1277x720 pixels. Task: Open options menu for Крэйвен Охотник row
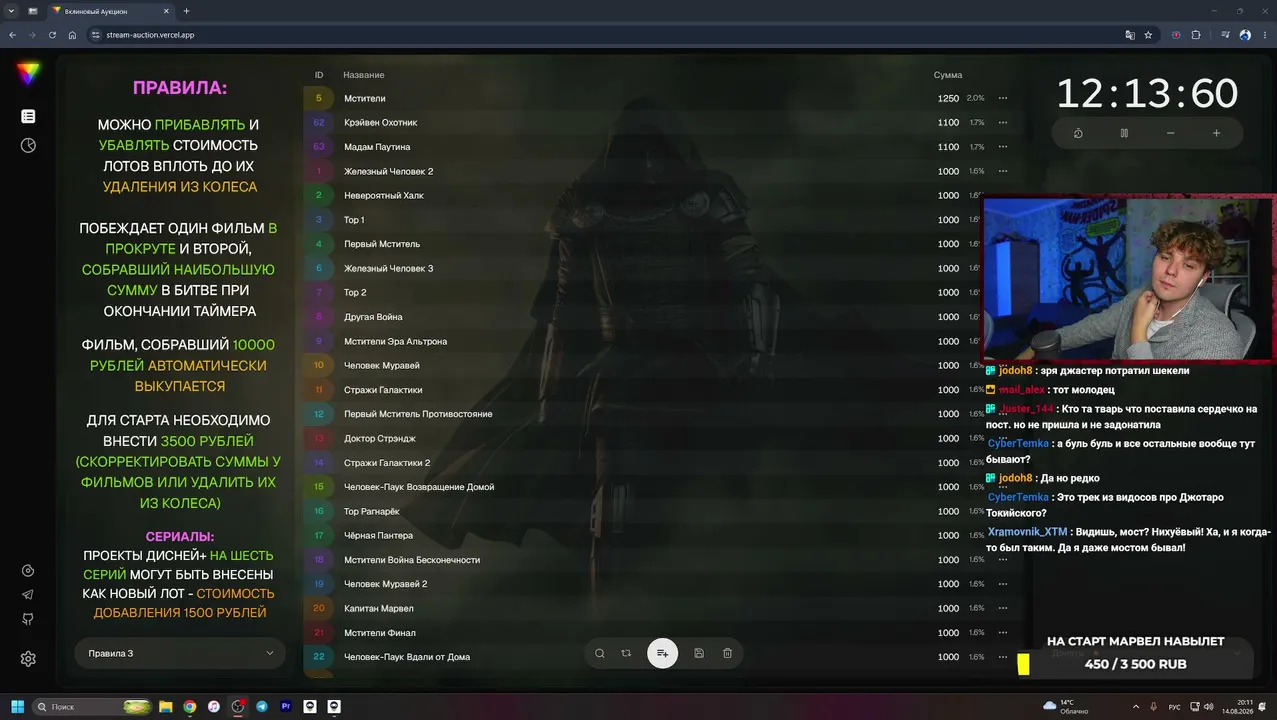point(1003,122)
